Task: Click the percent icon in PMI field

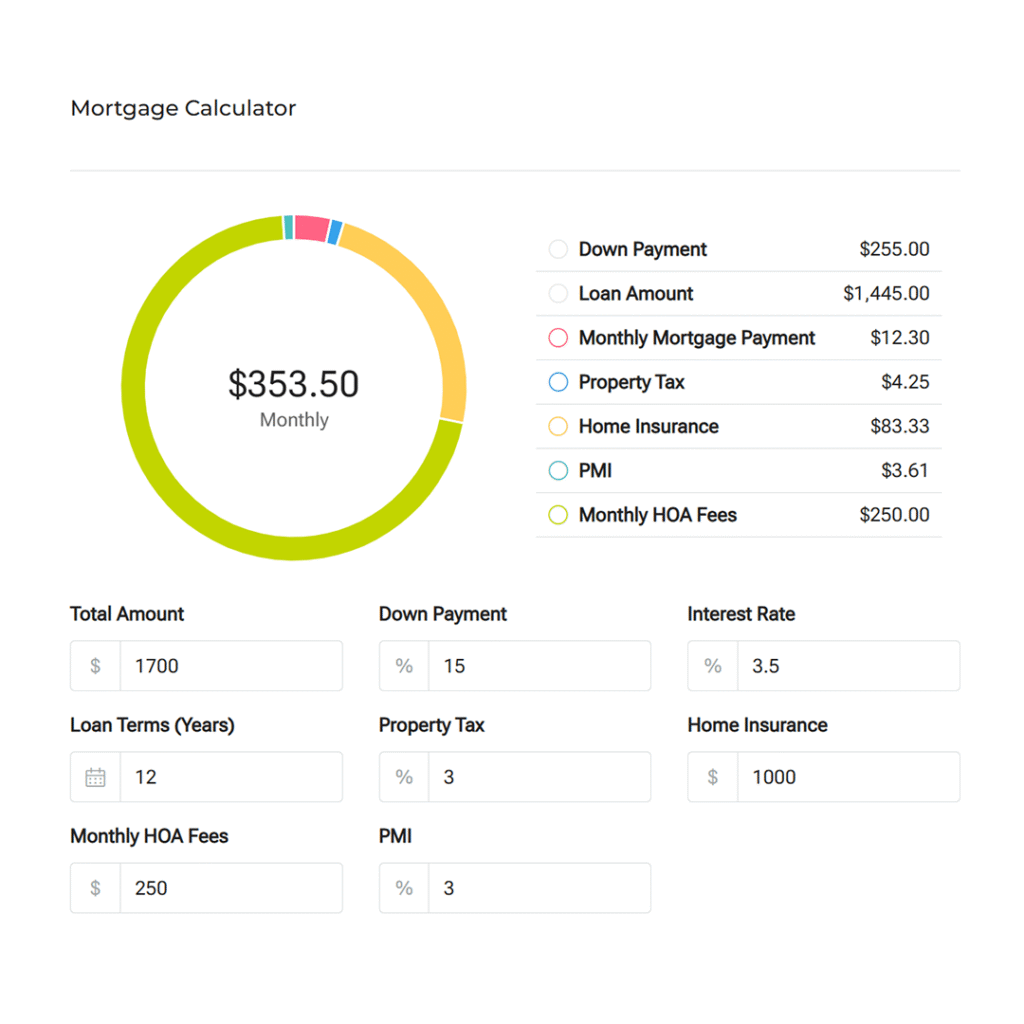Action: pos(404,888)
